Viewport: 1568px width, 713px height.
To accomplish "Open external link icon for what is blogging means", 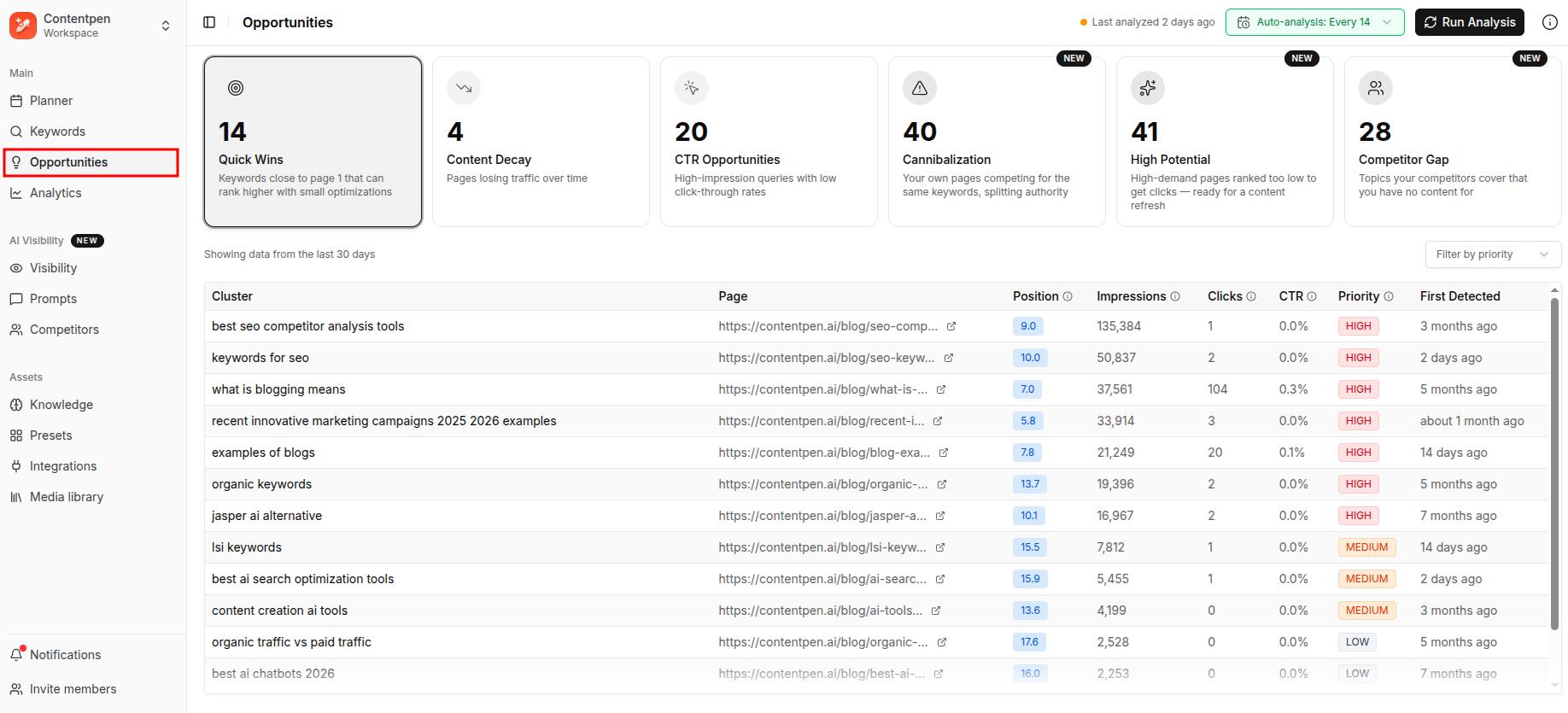I will (941, 389).
